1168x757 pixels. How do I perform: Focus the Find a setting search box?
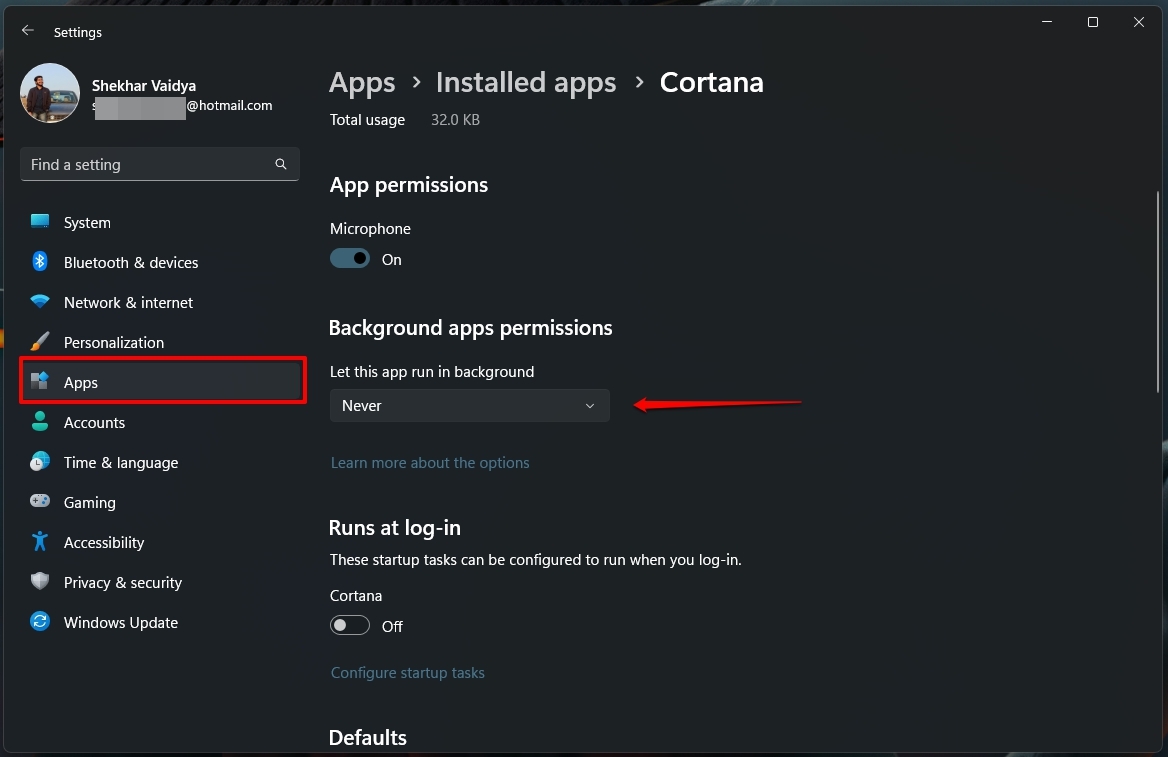coord(159,164)
